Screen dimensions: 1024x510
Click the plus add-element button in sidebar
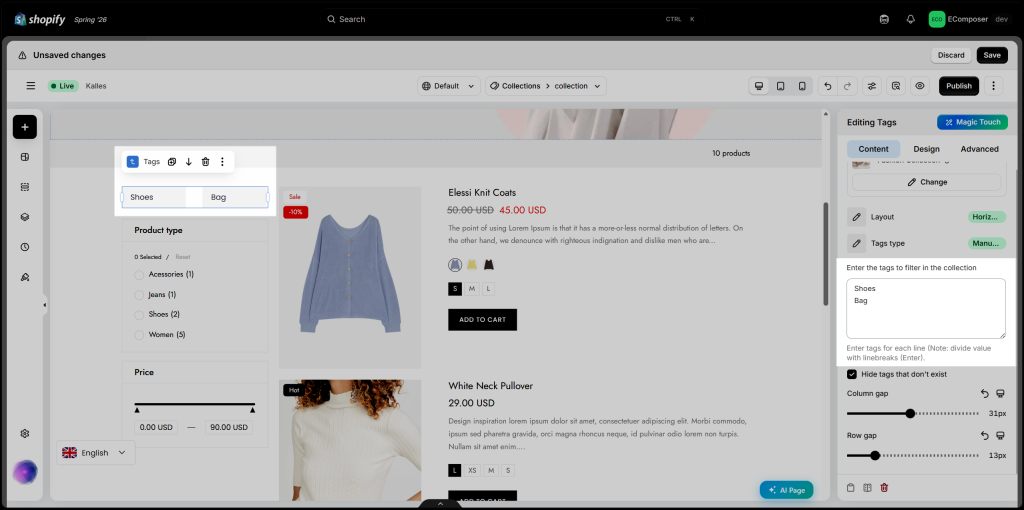click(x=25, y=127)
